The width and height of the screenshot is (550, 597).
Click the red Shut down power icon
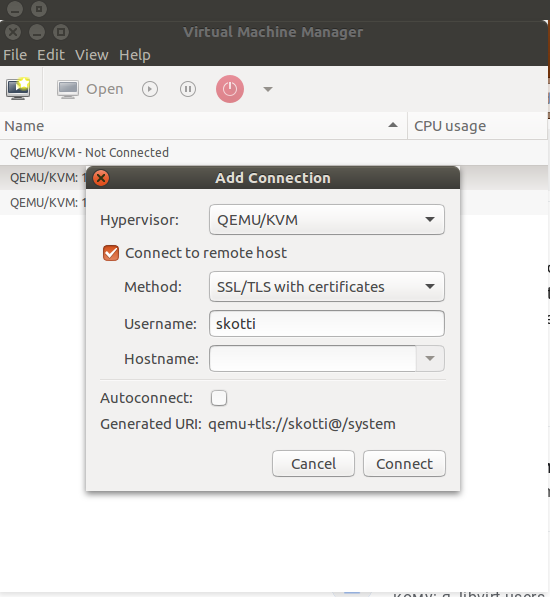(230, 89)
